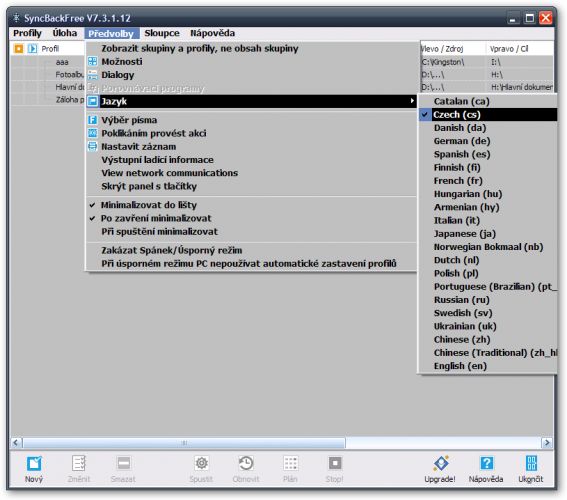Screen dimensions: 567x500
Task: Enable Při spuštění minimalizovat
Action: [x=251, y=231]
